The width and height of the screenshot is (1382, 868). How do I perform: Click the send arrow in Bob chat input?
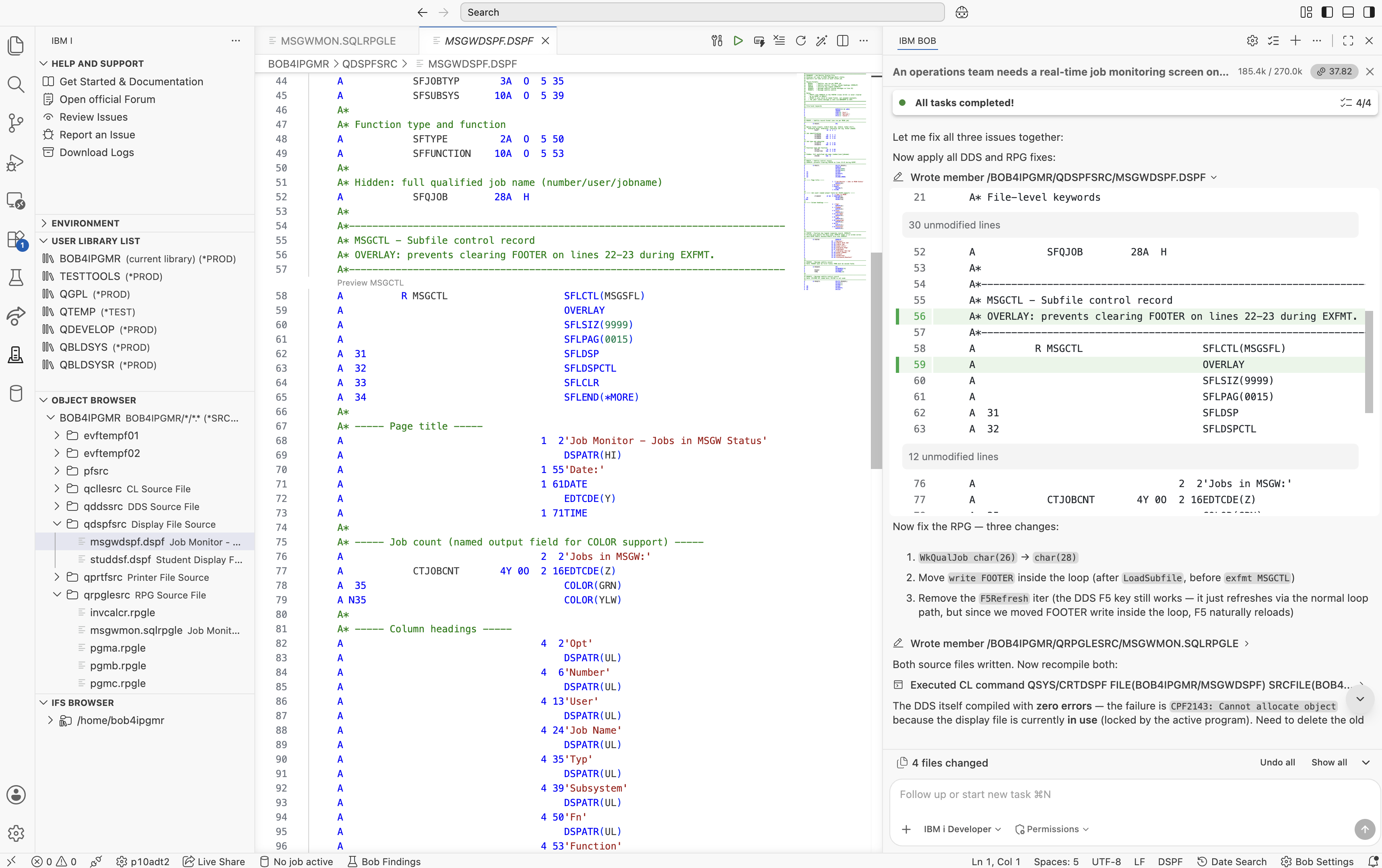[1365, 829]
